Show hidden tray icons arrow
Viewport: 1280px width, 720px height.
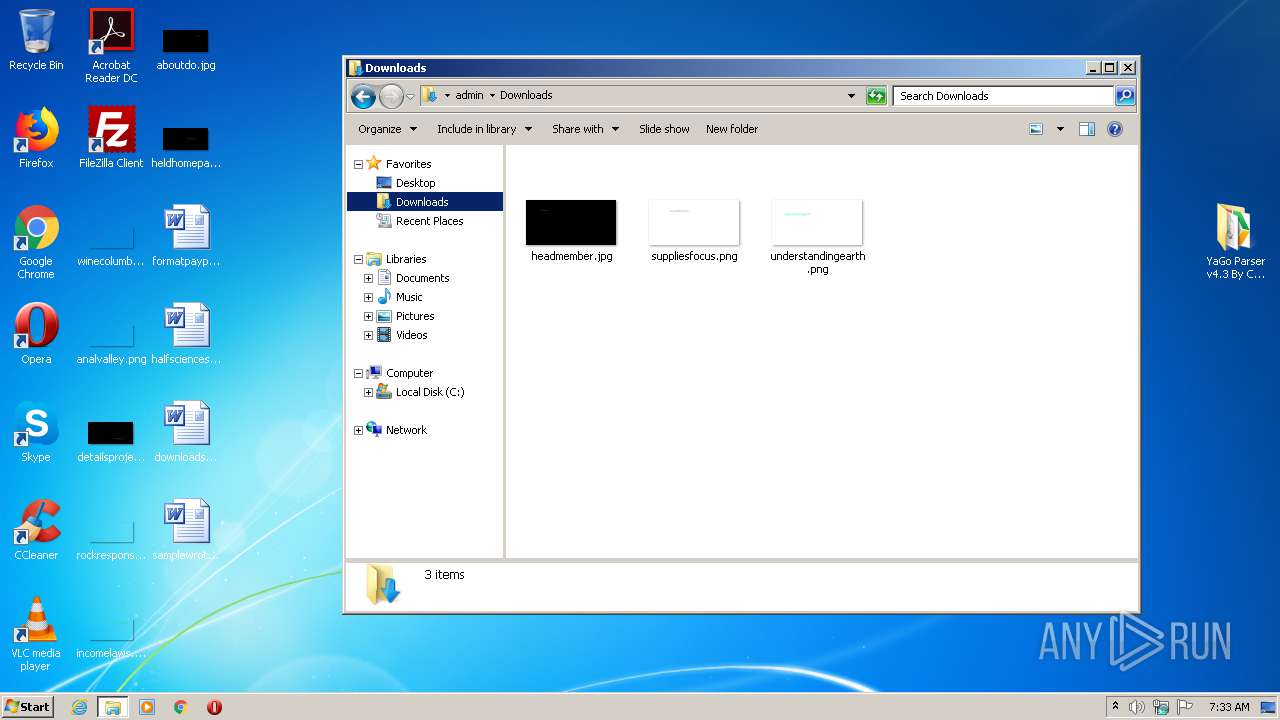[1115, 707]
